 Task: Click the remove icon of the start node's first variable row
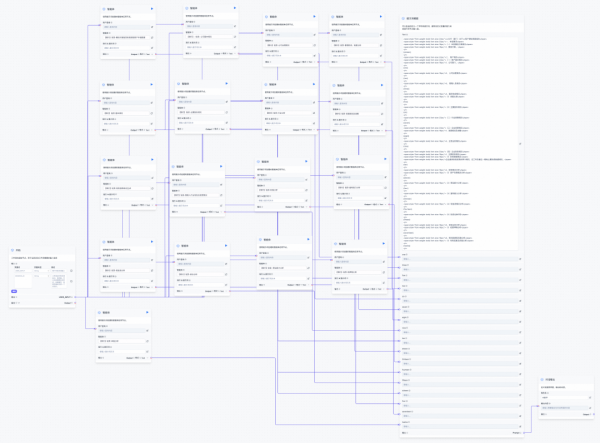[x=72, y=271]
